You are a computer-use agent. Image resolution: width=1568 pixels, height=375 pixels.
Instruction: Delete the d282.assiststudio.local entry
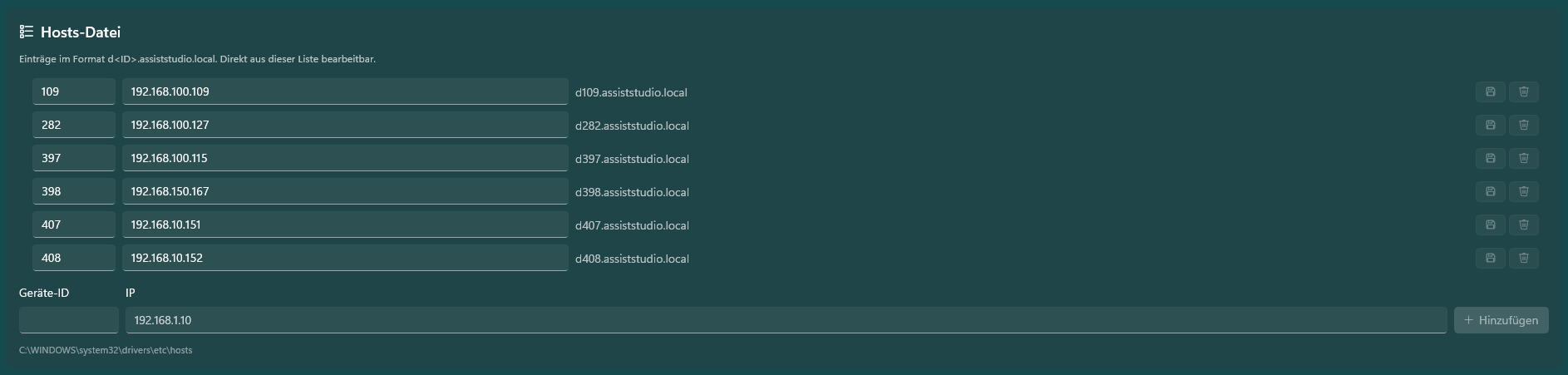(1524, 125)
